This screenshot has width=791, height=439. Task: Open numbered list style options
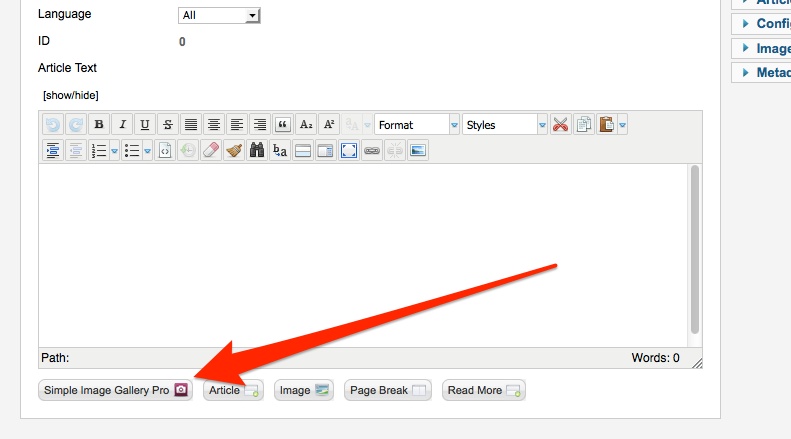click(x=115, y=150)
